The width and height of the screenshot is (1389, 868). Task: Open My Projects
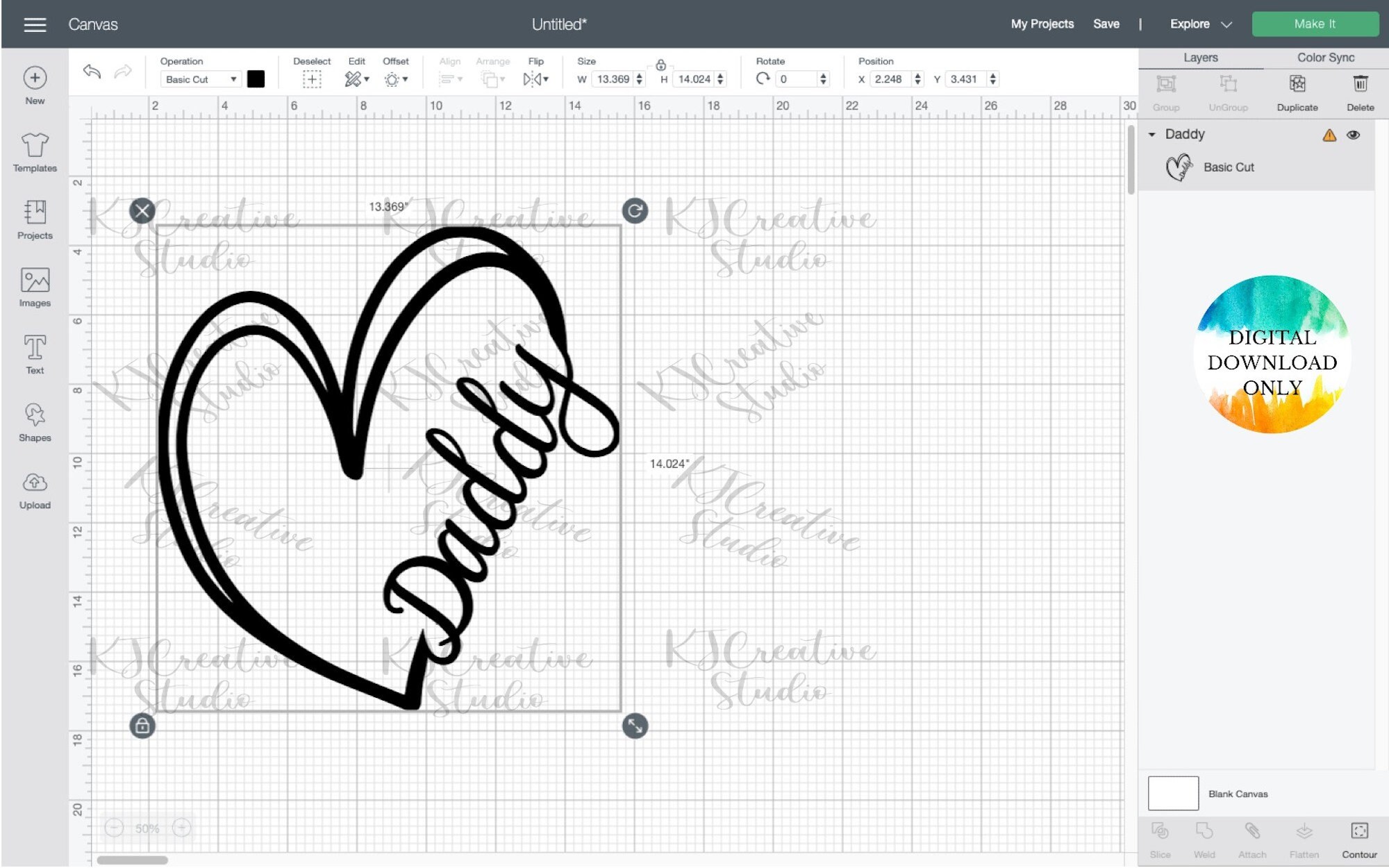click(1042, 24)
